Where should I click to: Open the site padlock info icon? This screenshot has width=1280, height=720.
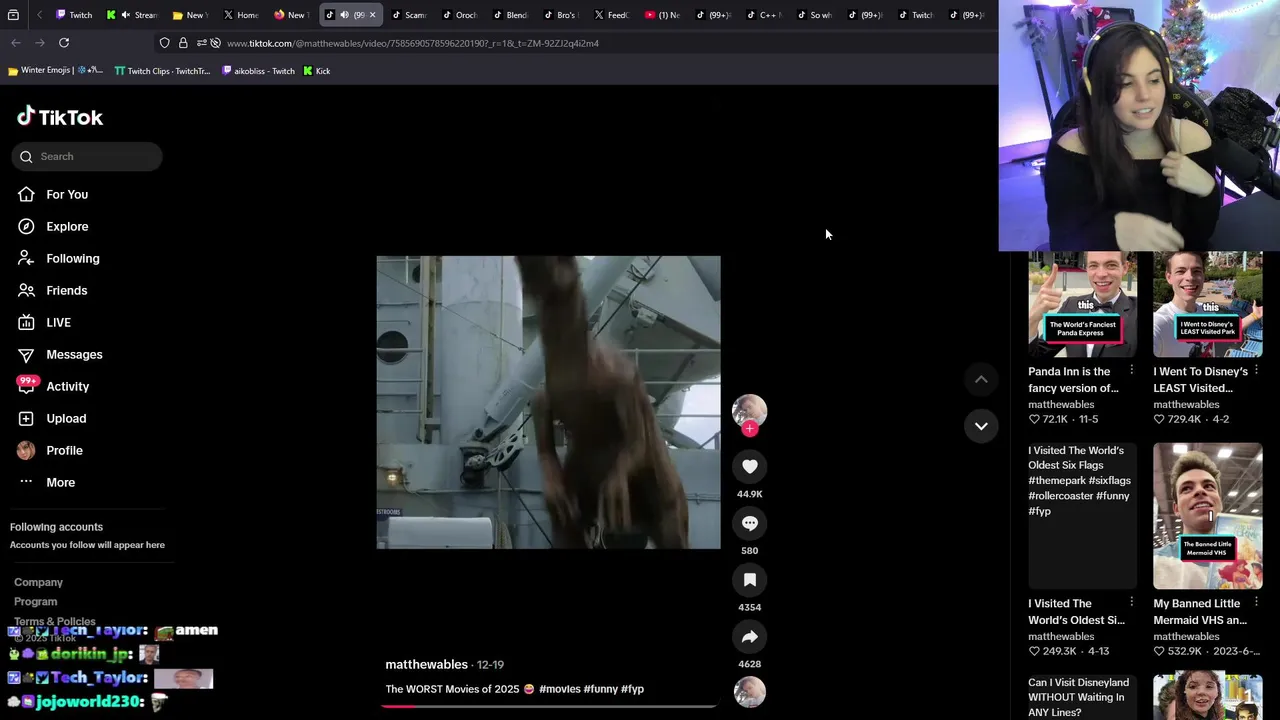point(183,43)
